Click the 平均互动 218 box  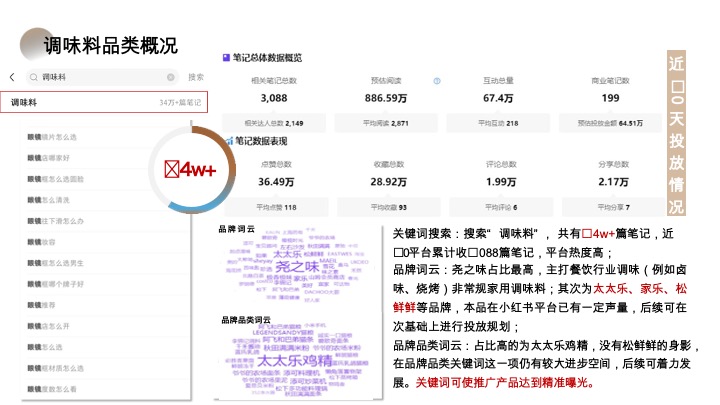[498, 123]
